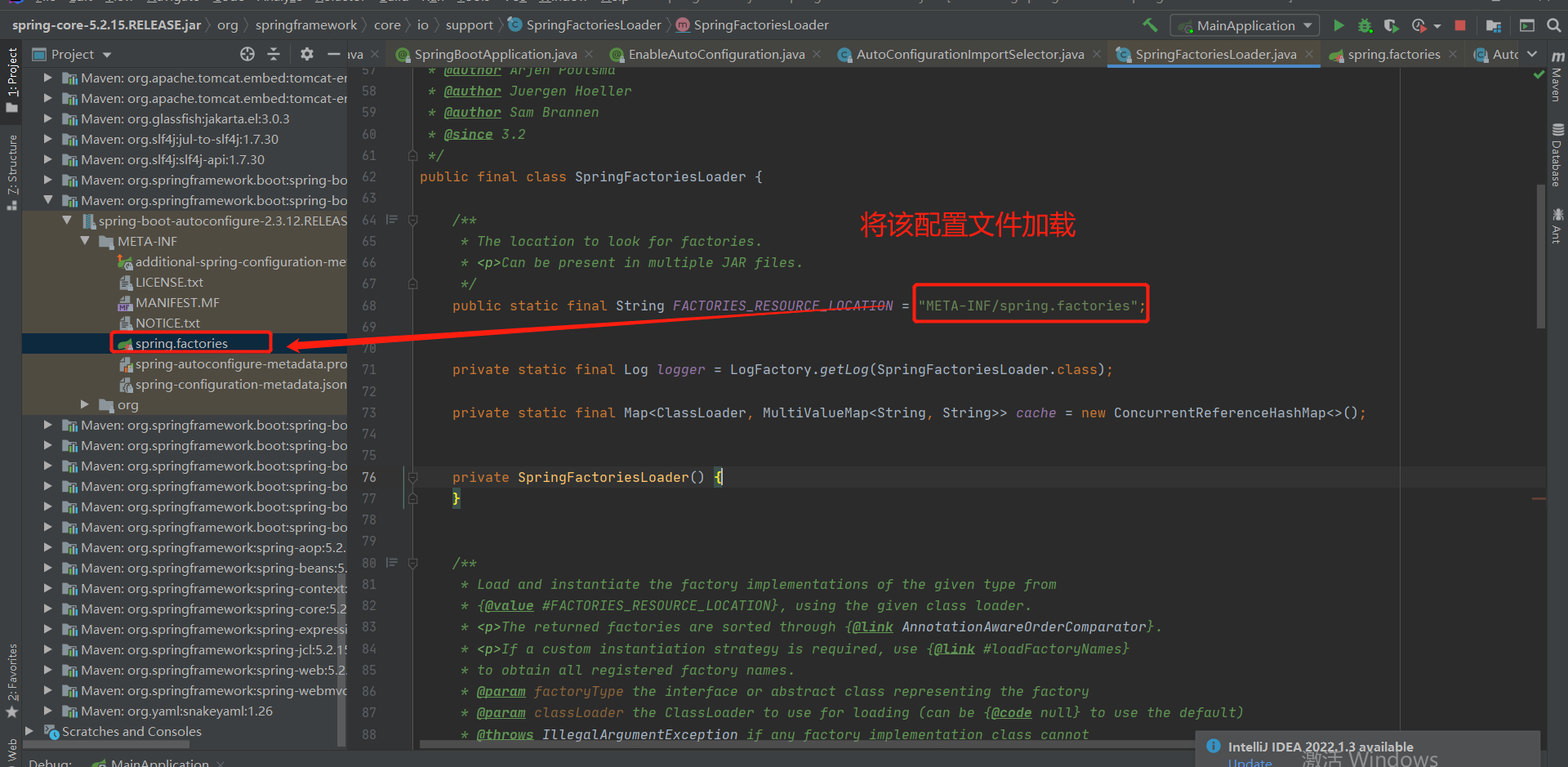Collapse all nodes in Project panel
This screenshot has height=767, width=1568.
[274, 54]
